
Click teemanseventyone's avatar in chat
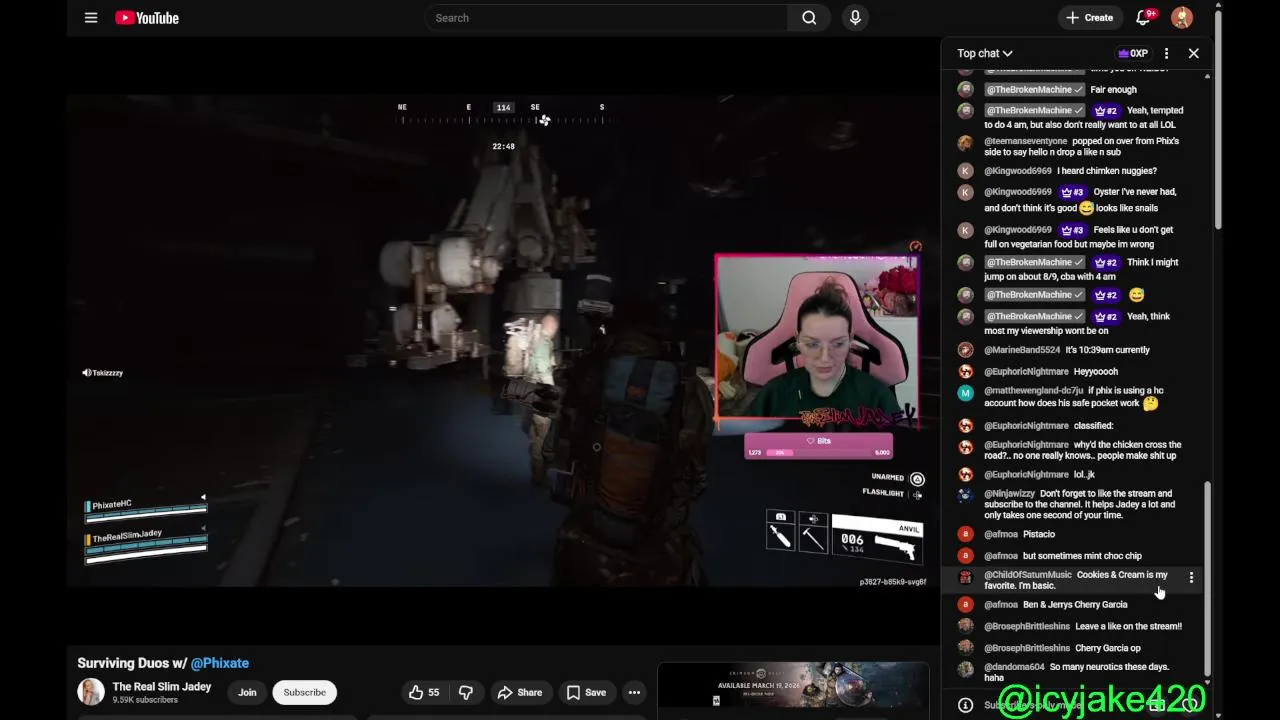click(965, 143)
